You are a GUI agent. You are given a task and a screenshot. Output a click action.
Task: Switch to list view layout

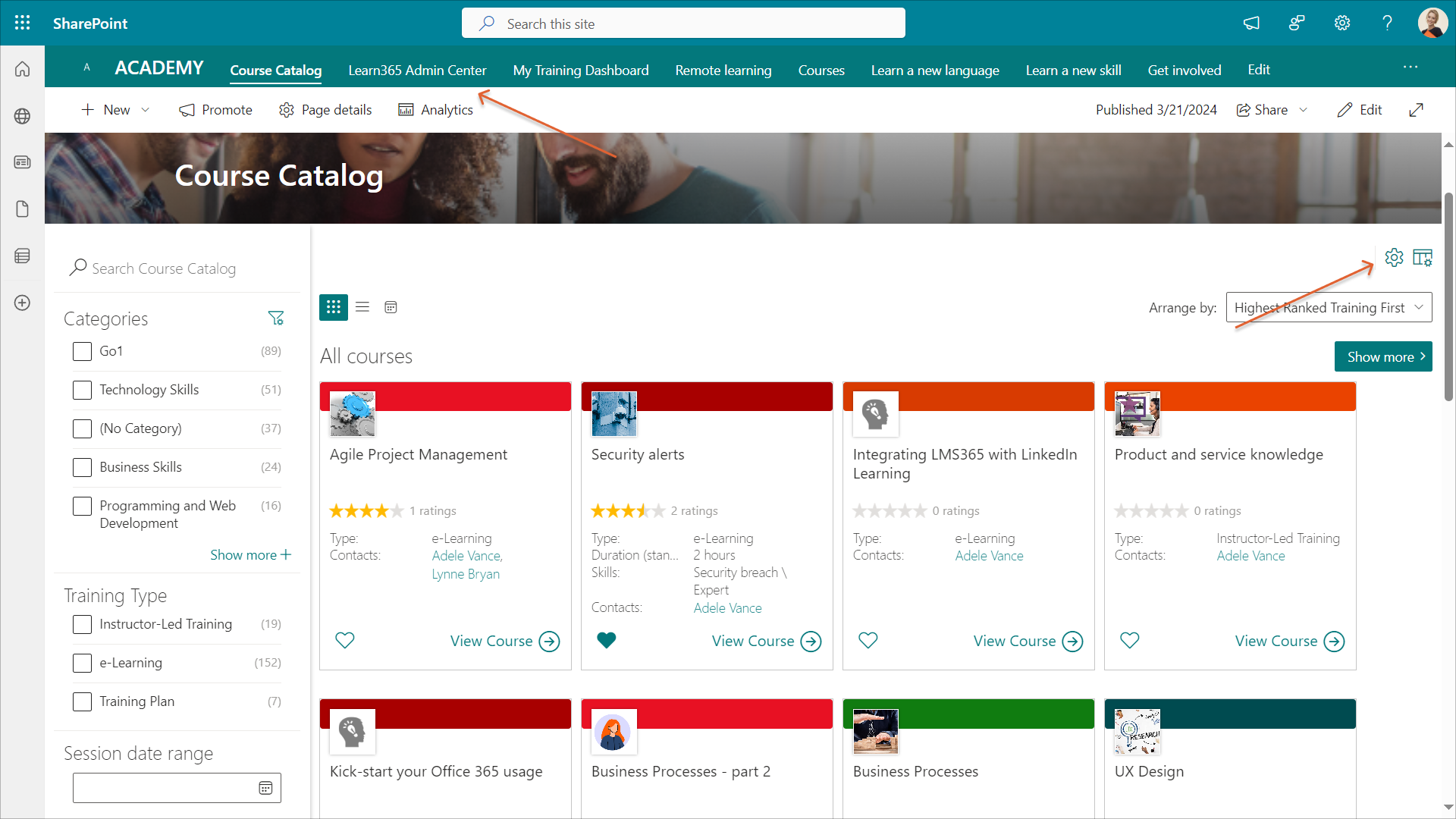[x=362, y=307]
